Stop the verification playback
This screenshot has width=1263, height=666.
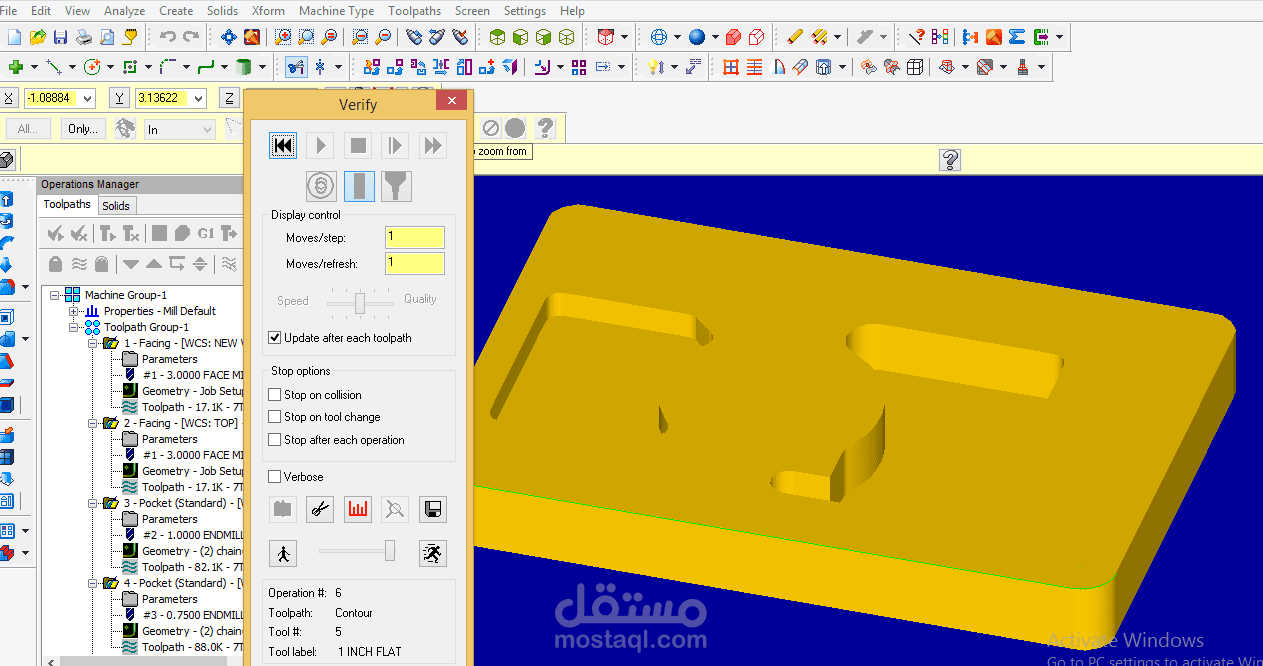[358, 146]
